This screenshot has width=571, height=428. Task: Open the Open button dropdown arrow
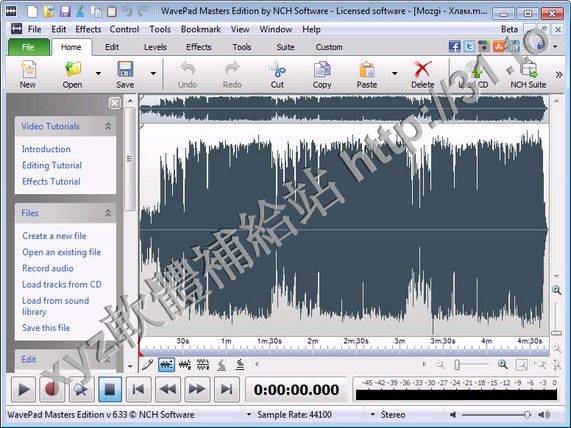[98, 73]
